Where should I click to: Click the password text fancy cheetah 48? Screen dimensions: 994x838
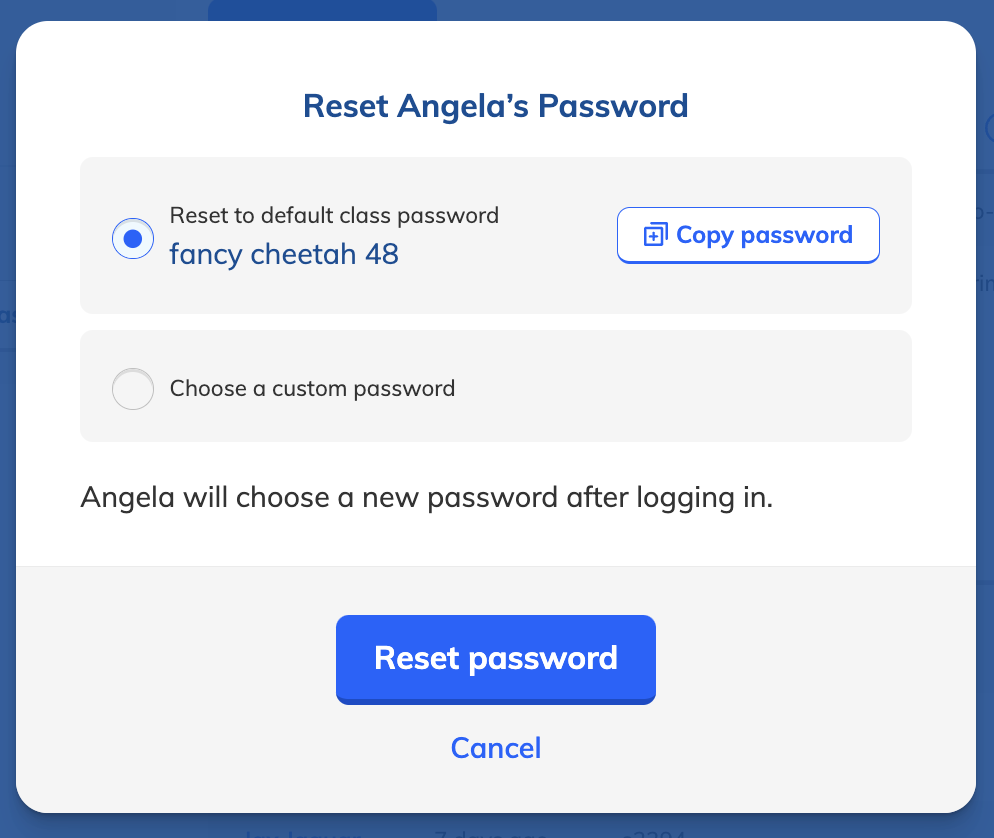click(283, 253)
